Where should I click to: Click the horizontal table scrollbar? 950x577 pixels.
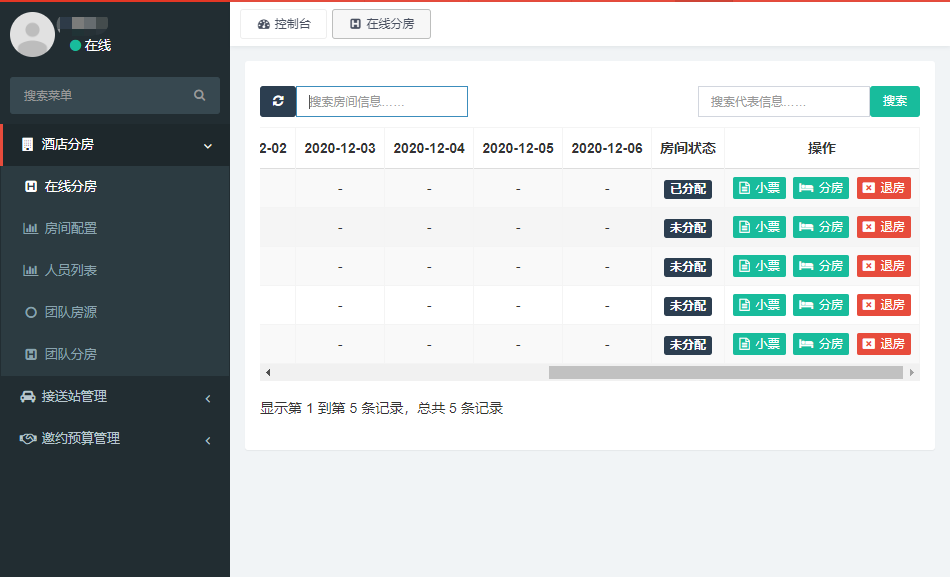click(725, 372)
